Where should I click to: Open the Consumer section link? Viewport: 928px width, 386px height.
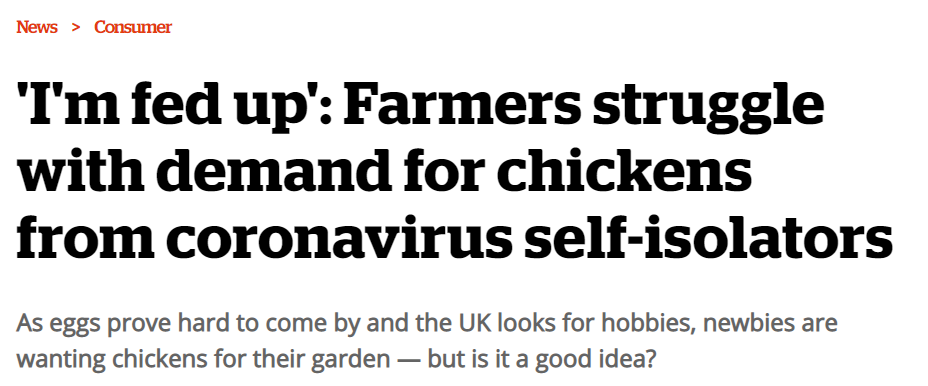point(133,27)
